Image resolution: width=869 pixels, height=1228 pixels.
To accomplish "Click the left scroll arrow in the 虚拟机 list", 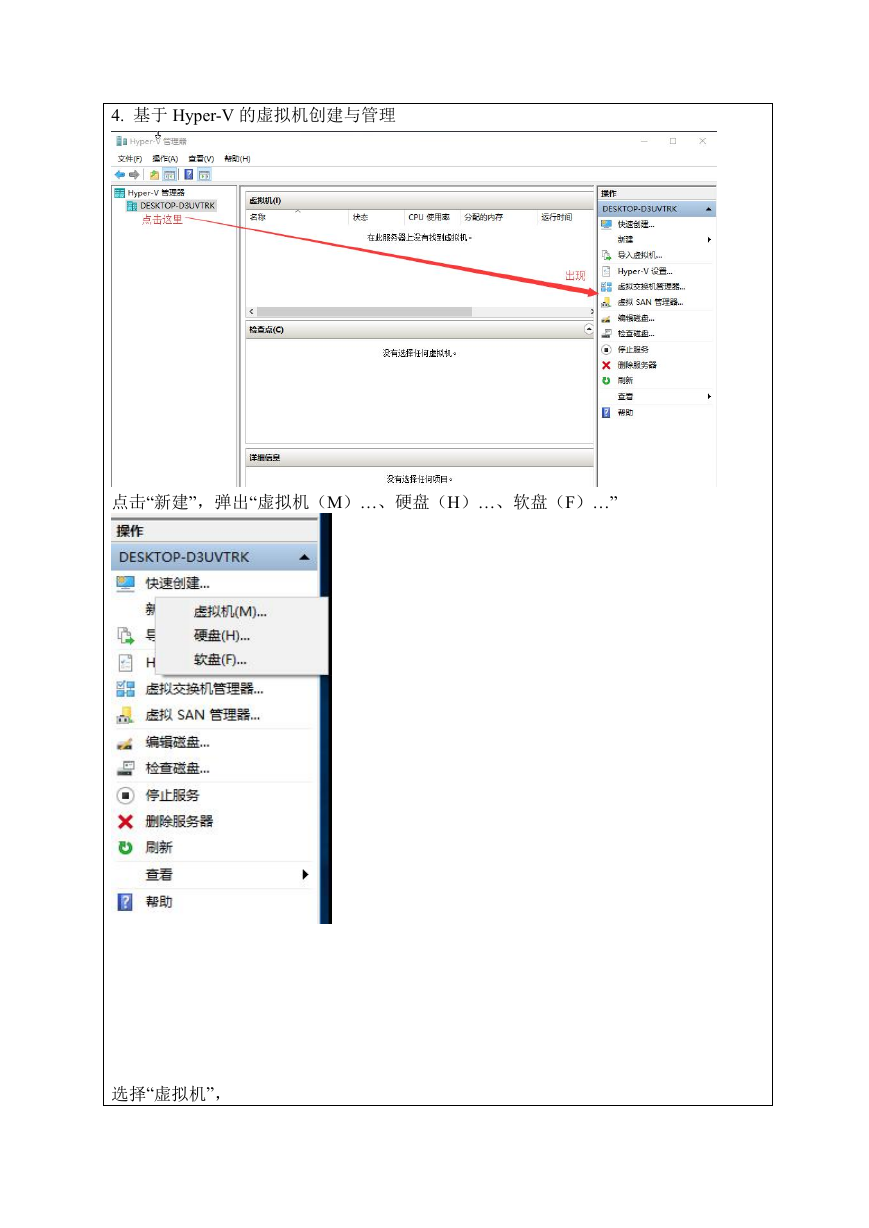I will click(x=250, y=312).
